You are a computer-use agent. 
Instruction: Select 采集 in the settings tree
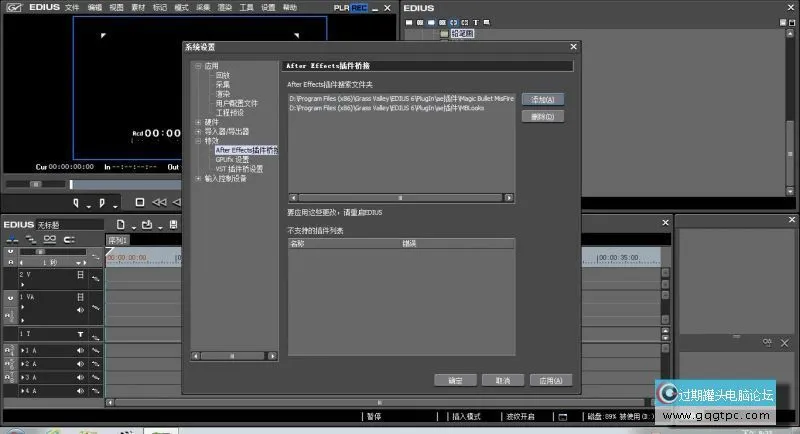(x=222, y=85)
